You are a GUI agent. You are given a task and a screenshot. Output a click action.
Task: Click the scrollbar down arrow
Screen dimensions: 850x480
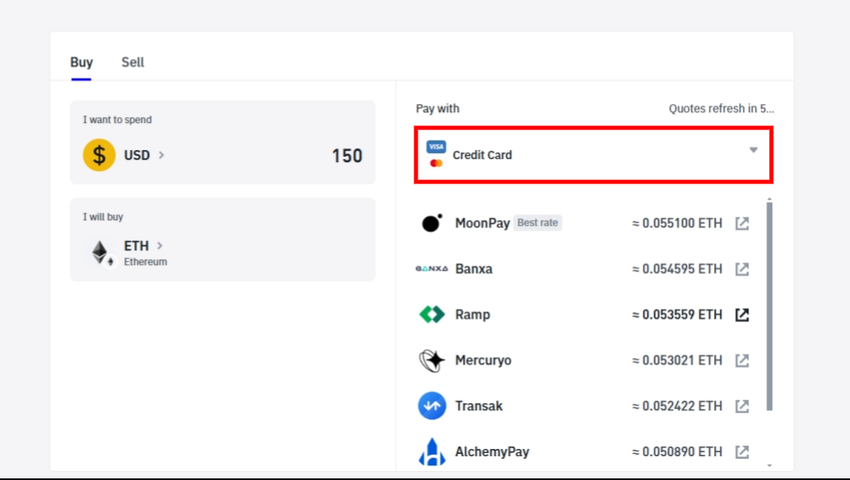(770, 465)
